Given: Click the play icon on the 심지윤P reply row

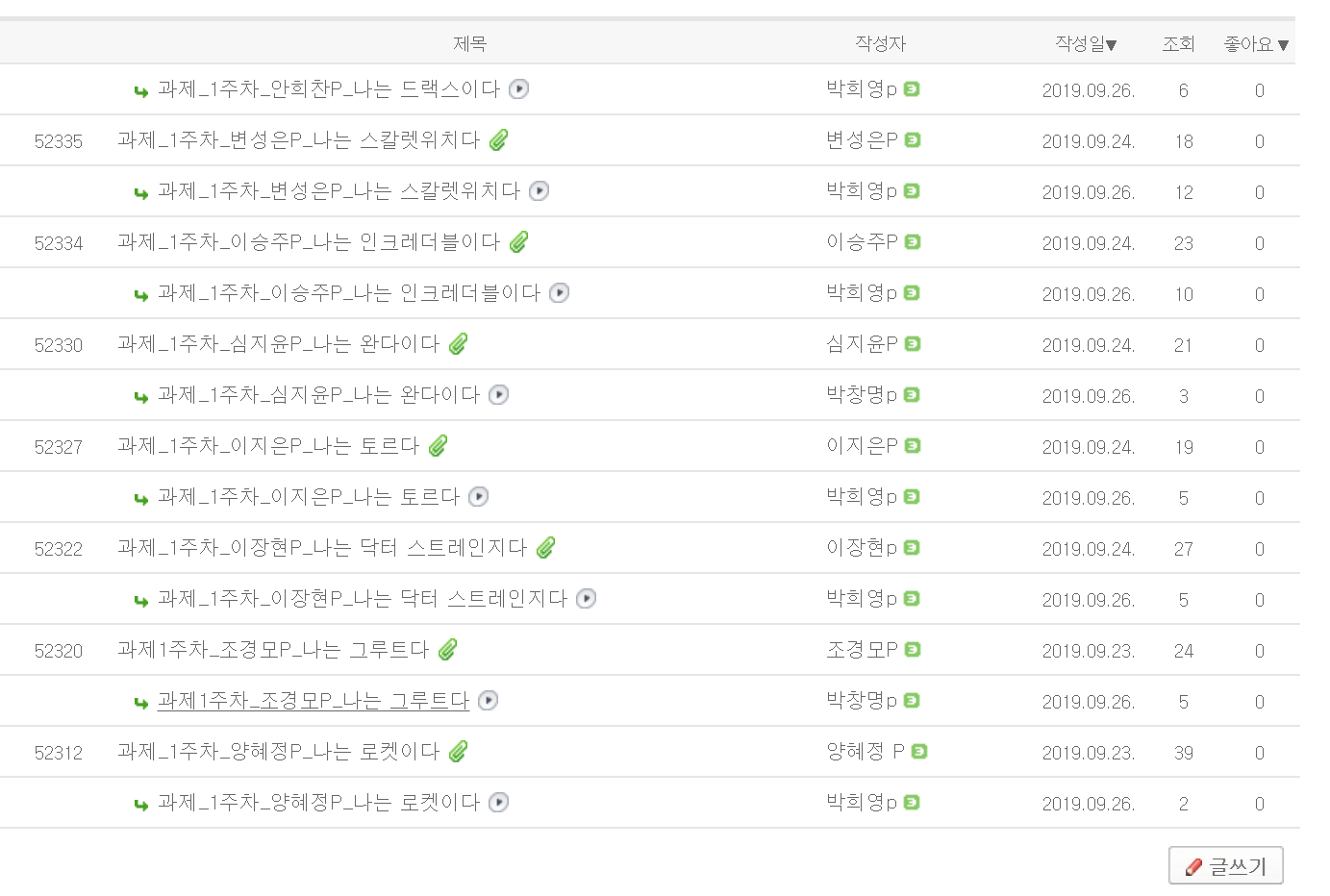Looking at the screenshot, I should [x=498, y=395].
